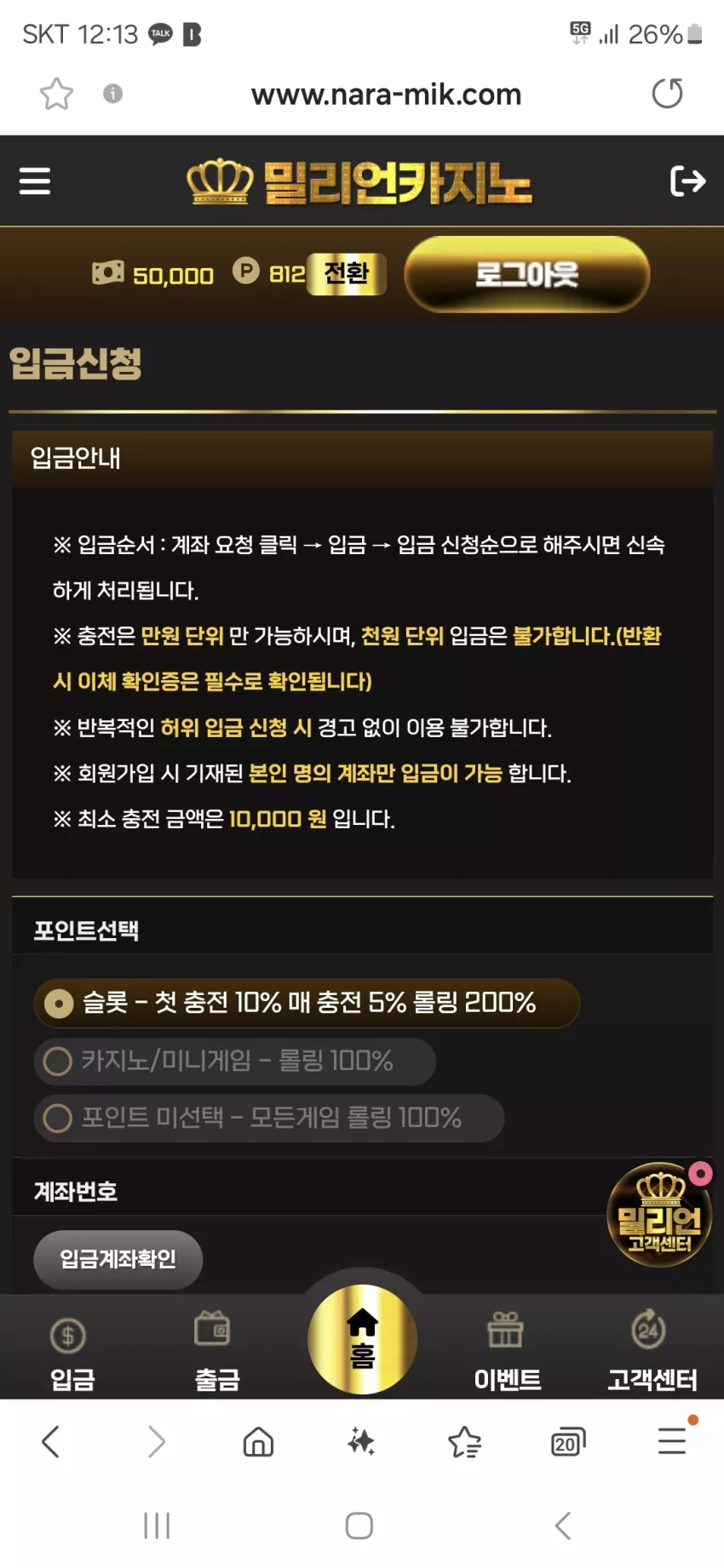Open site info circle icon

pos(113,93)
